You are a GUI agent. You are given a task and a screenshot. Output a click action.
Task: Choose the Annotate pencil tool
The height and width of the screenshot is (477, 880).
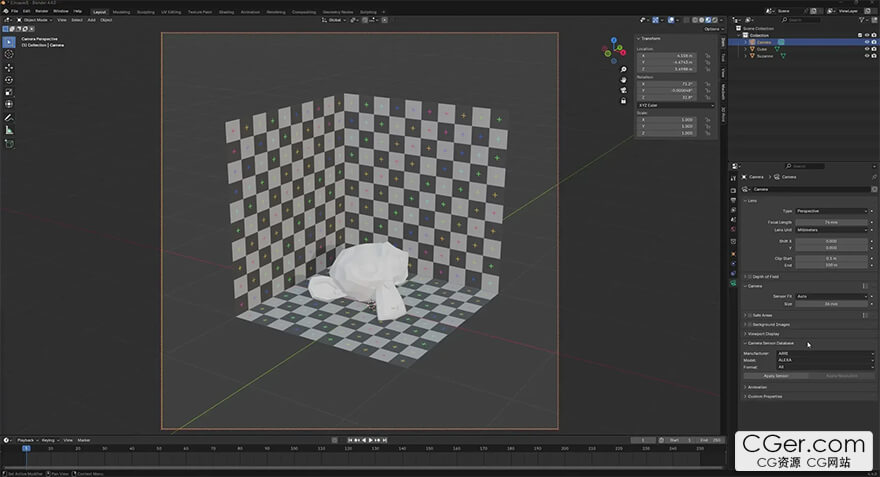(10, 117)
